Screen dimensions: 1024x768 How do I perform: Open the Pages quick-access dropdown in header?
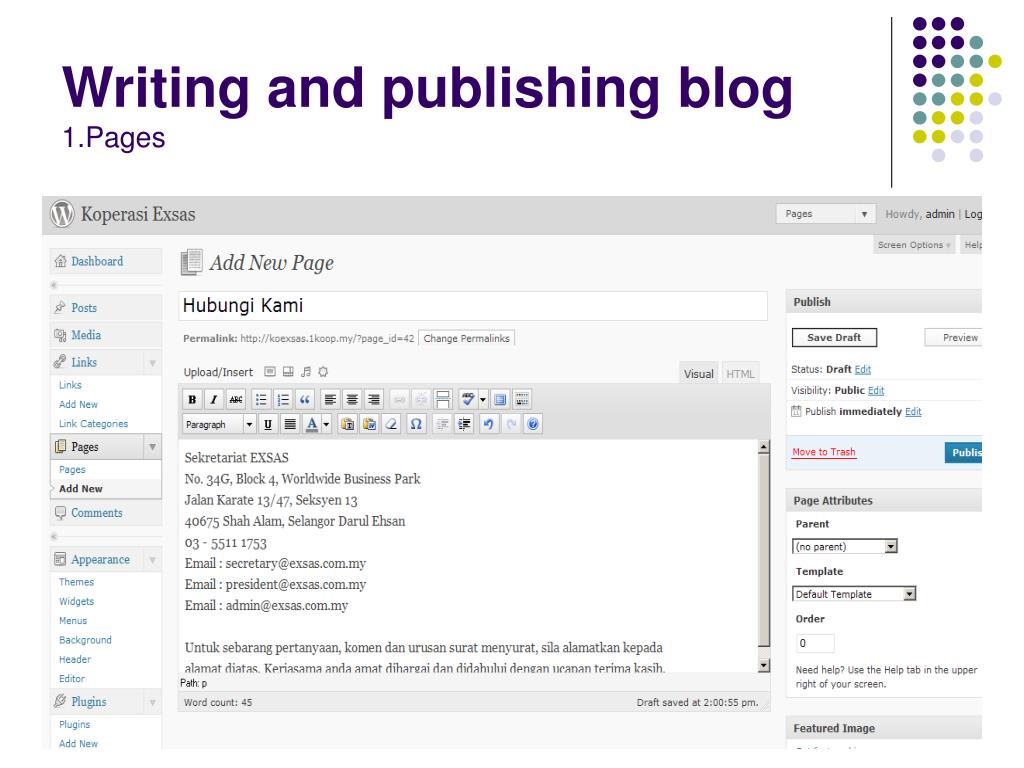tap(825, 214)
